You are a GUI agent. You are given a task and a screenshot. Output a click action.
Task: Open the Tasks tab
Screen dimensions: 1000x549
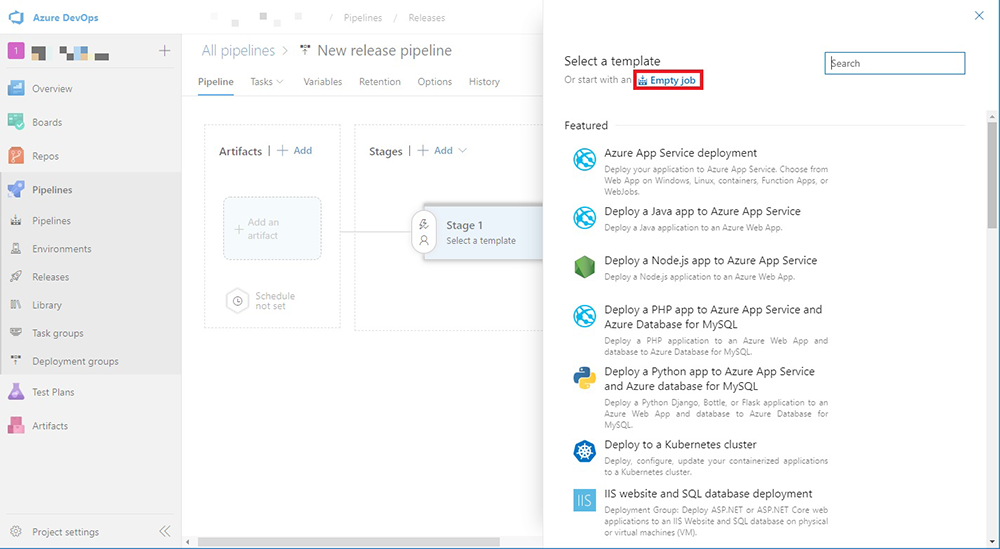261,82
